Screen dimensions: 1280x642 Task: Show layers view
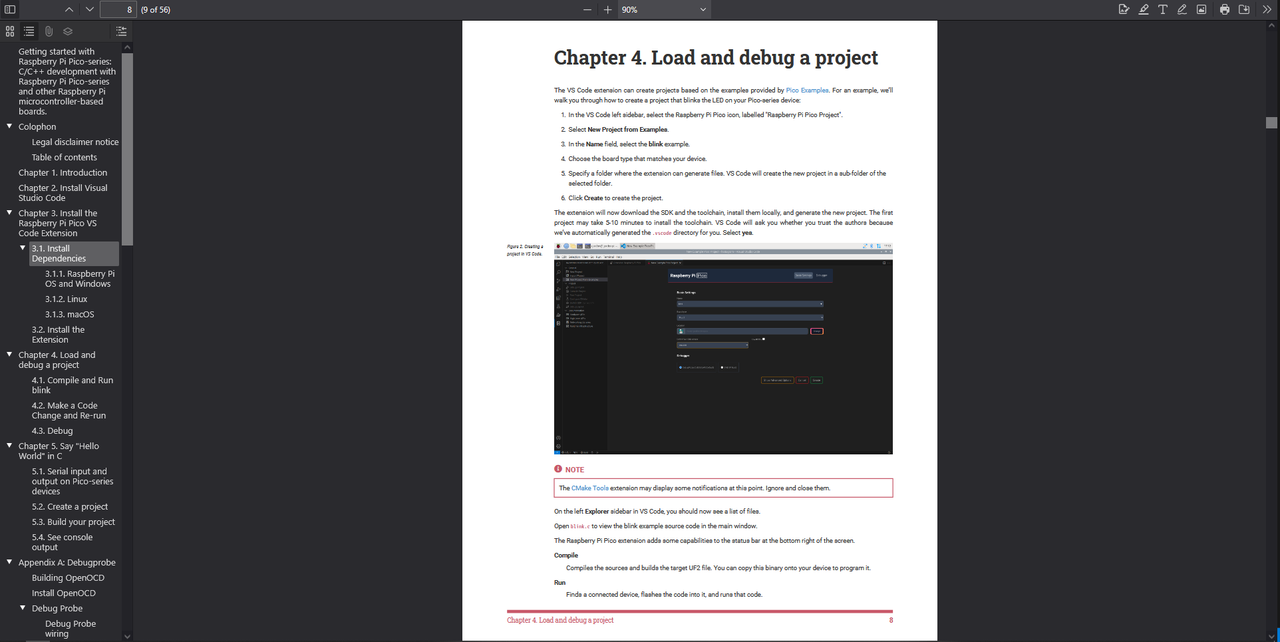[68, 31]
